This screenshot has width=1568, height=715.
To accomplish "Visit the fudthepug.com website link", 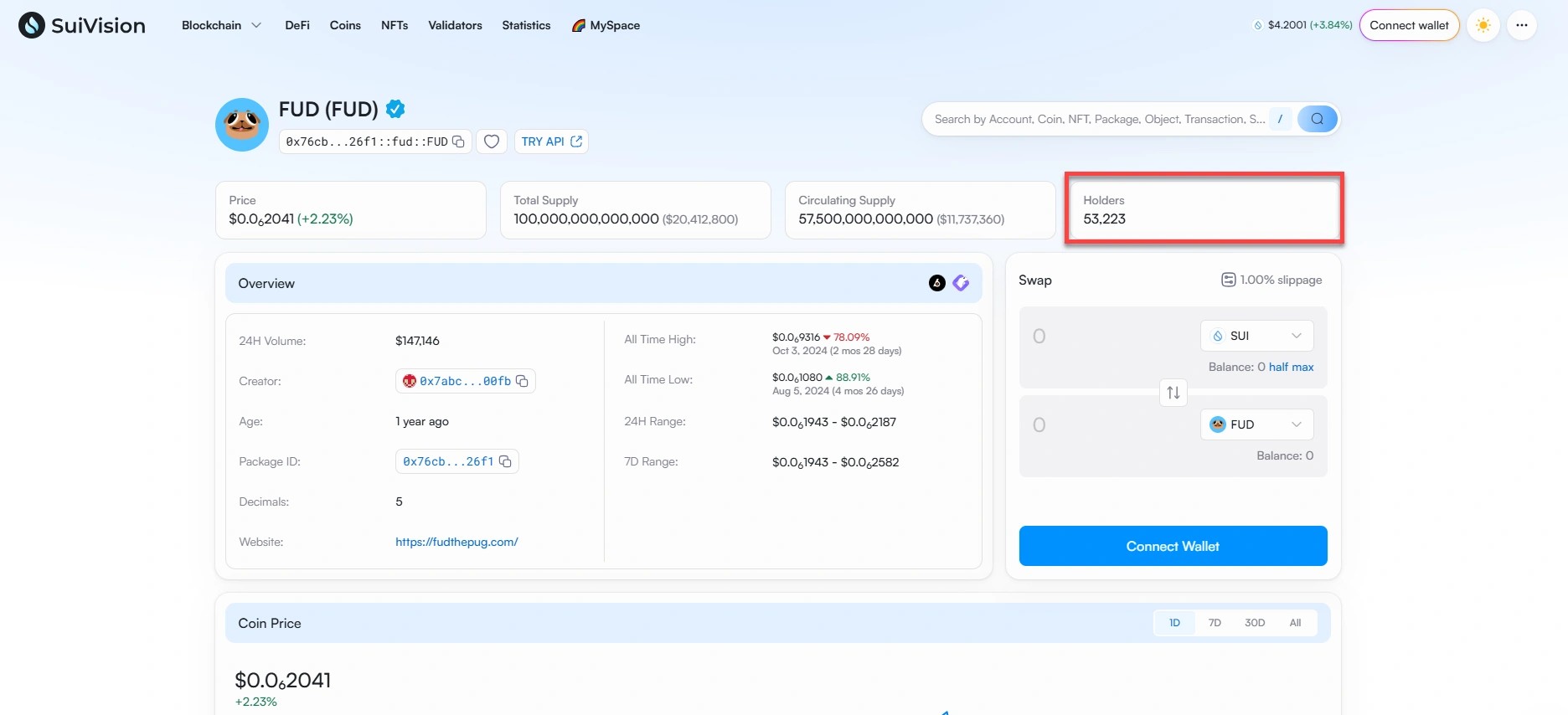I will pyautogui.click(x=456, y=542).
